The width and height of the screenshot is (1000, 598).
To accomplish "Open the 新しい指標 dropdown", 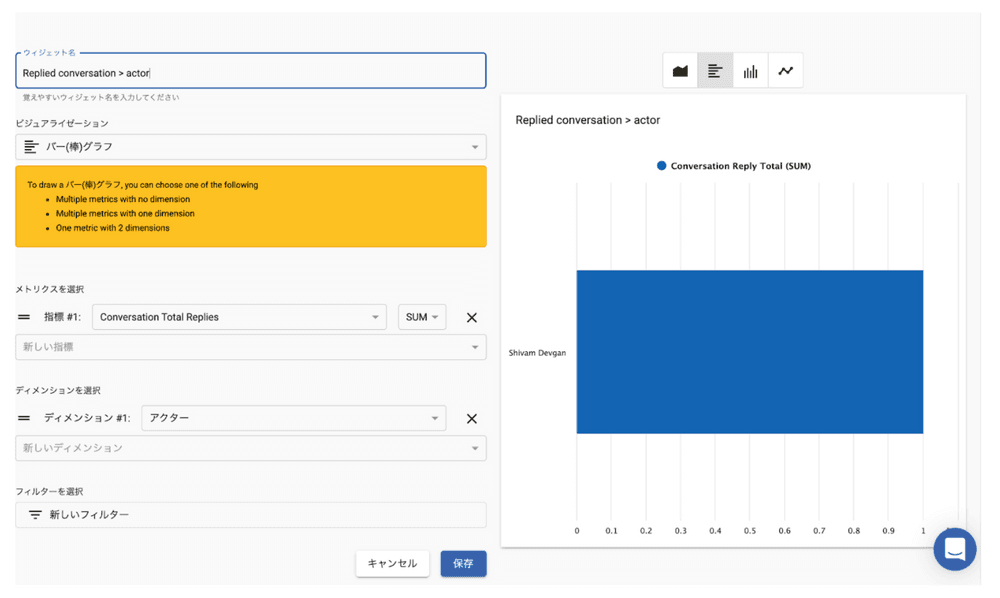I will click(x=250, y=347).
